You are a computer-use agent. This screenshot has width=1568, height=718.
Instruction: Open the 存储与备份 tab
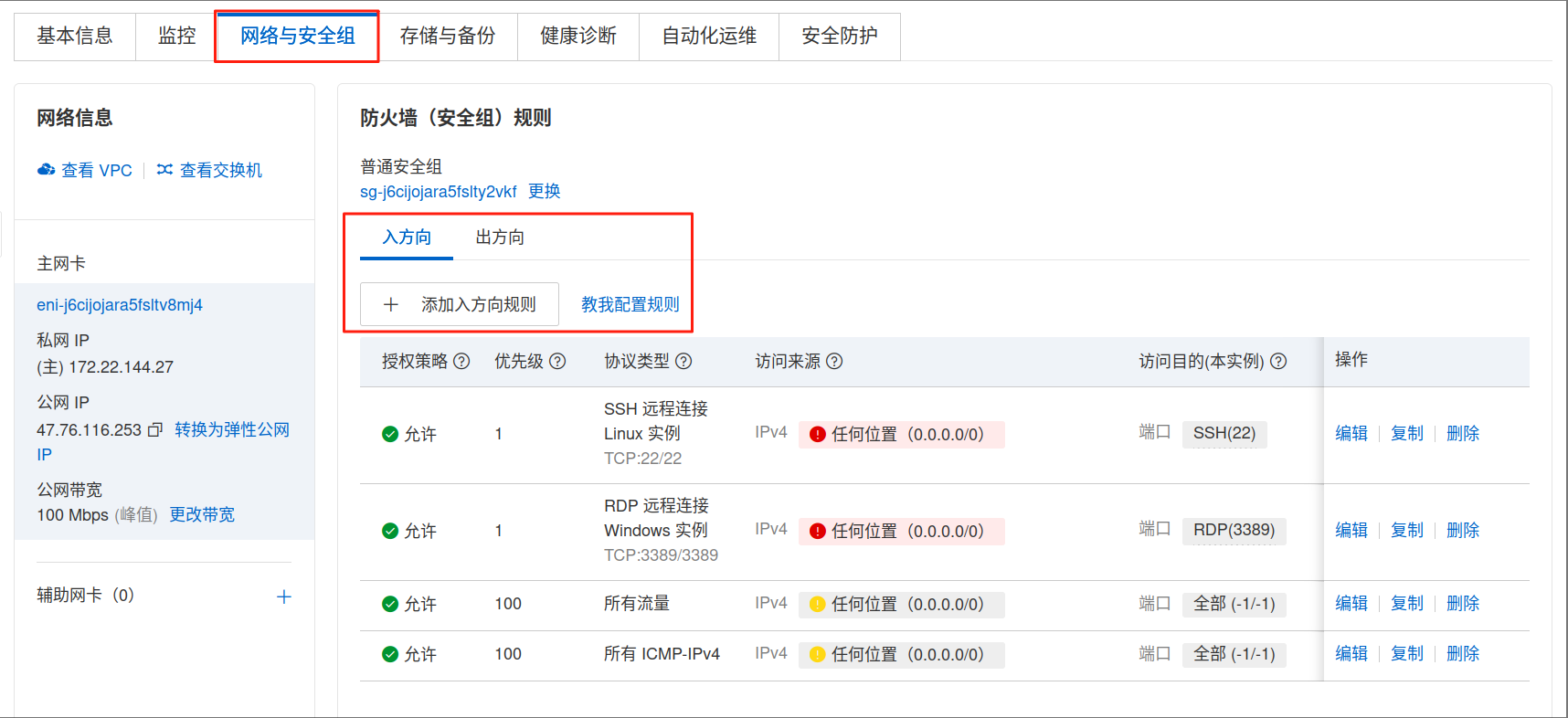click(448, 36)
